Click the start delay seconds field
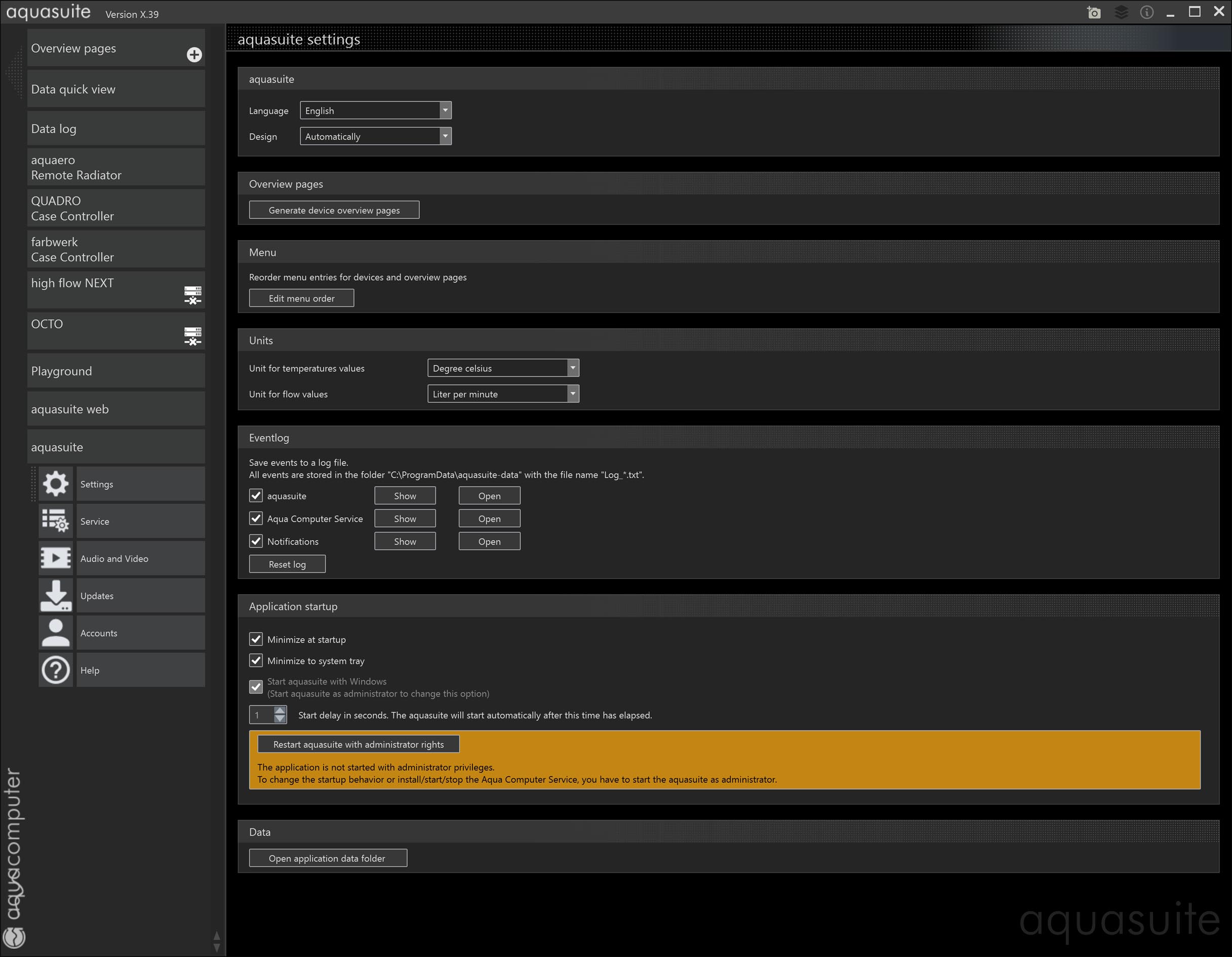This screenshot has width=1232, height=957. [262, 715]
